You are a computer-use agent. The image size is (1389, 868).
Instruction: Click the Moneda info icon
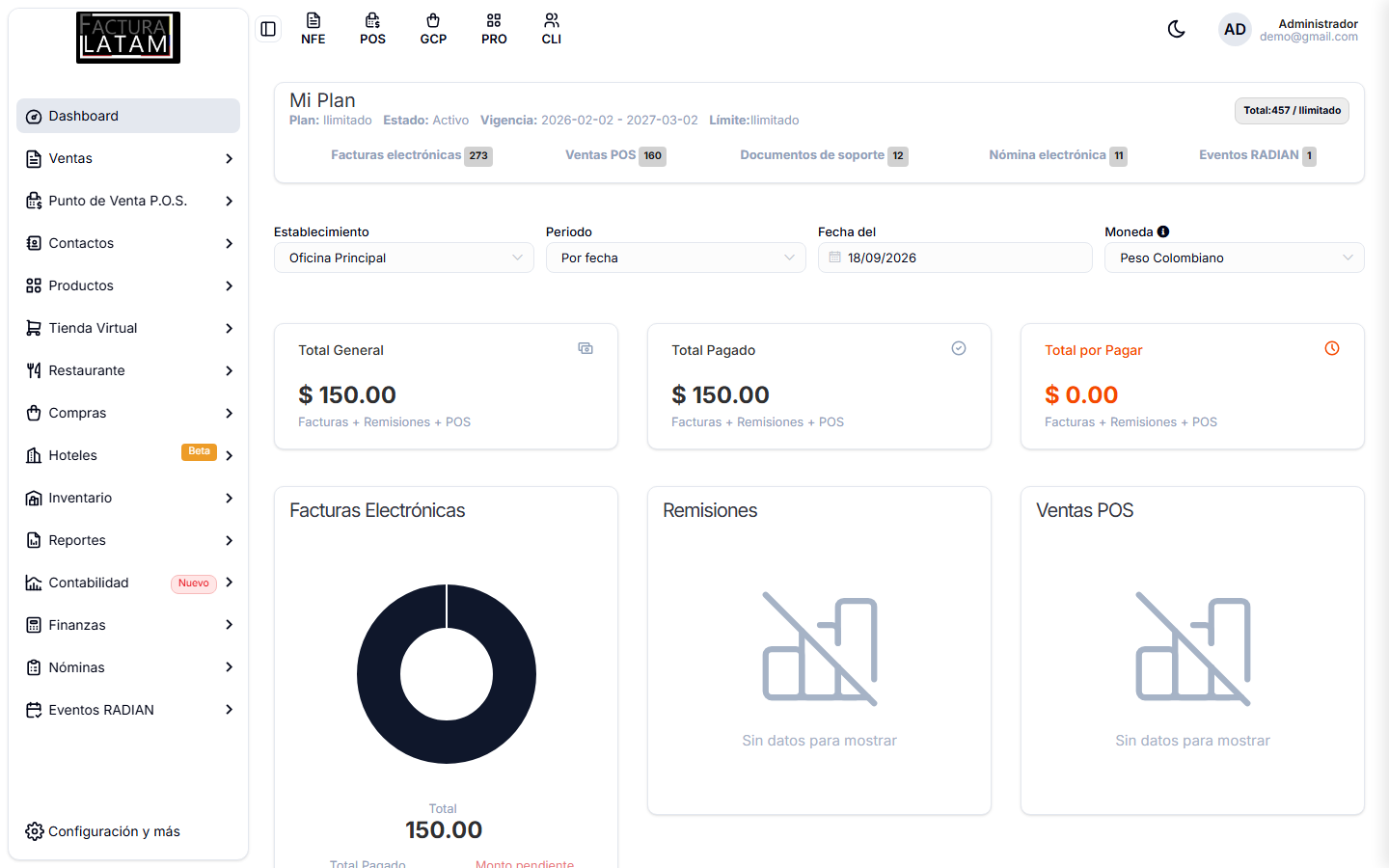pos(1163,231)
